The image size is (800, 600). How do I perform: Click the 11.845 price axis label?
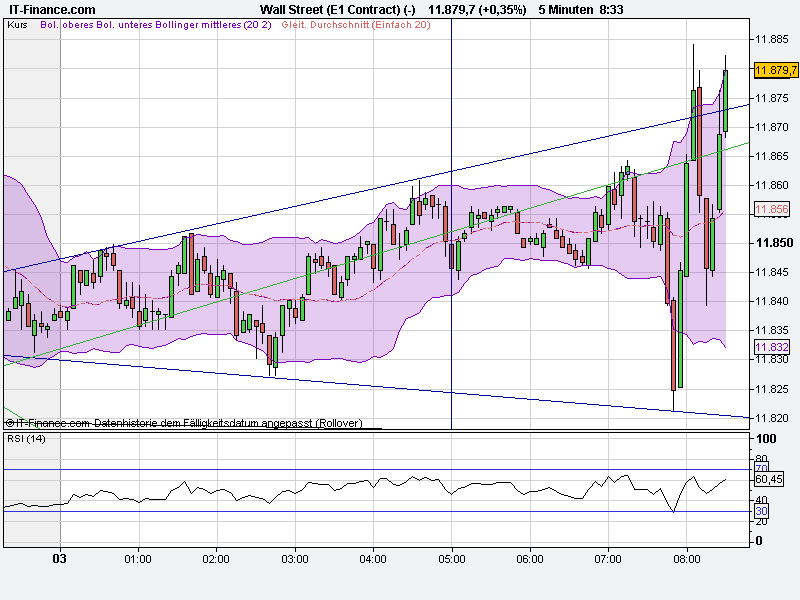pos(771,272)
